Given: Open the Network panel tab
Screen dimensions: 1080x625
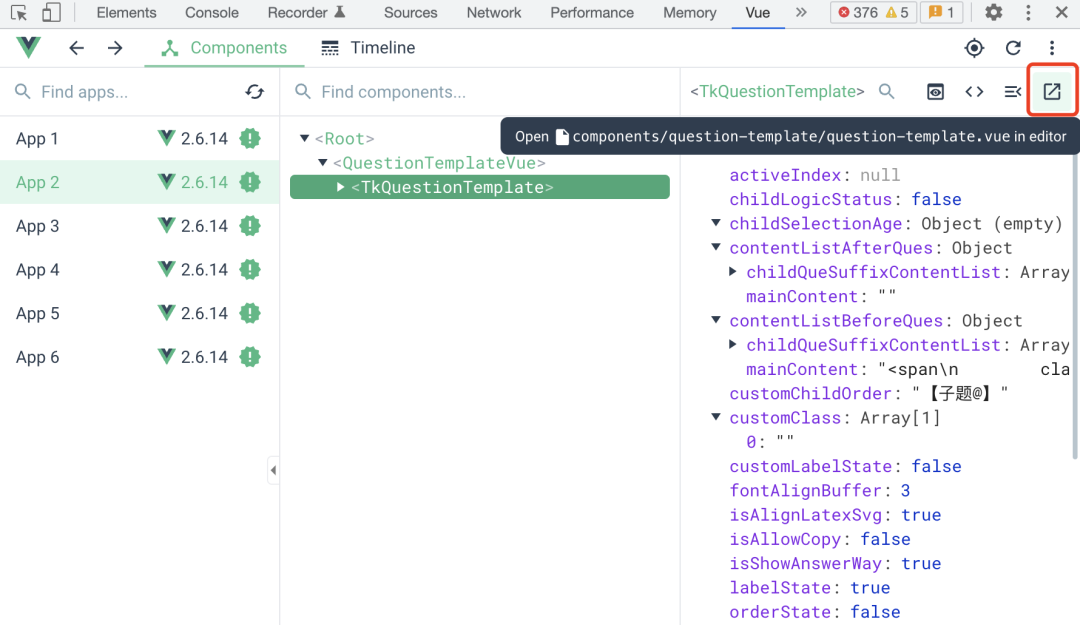Looking at the screenshot, I should click(x=494, y=13).
